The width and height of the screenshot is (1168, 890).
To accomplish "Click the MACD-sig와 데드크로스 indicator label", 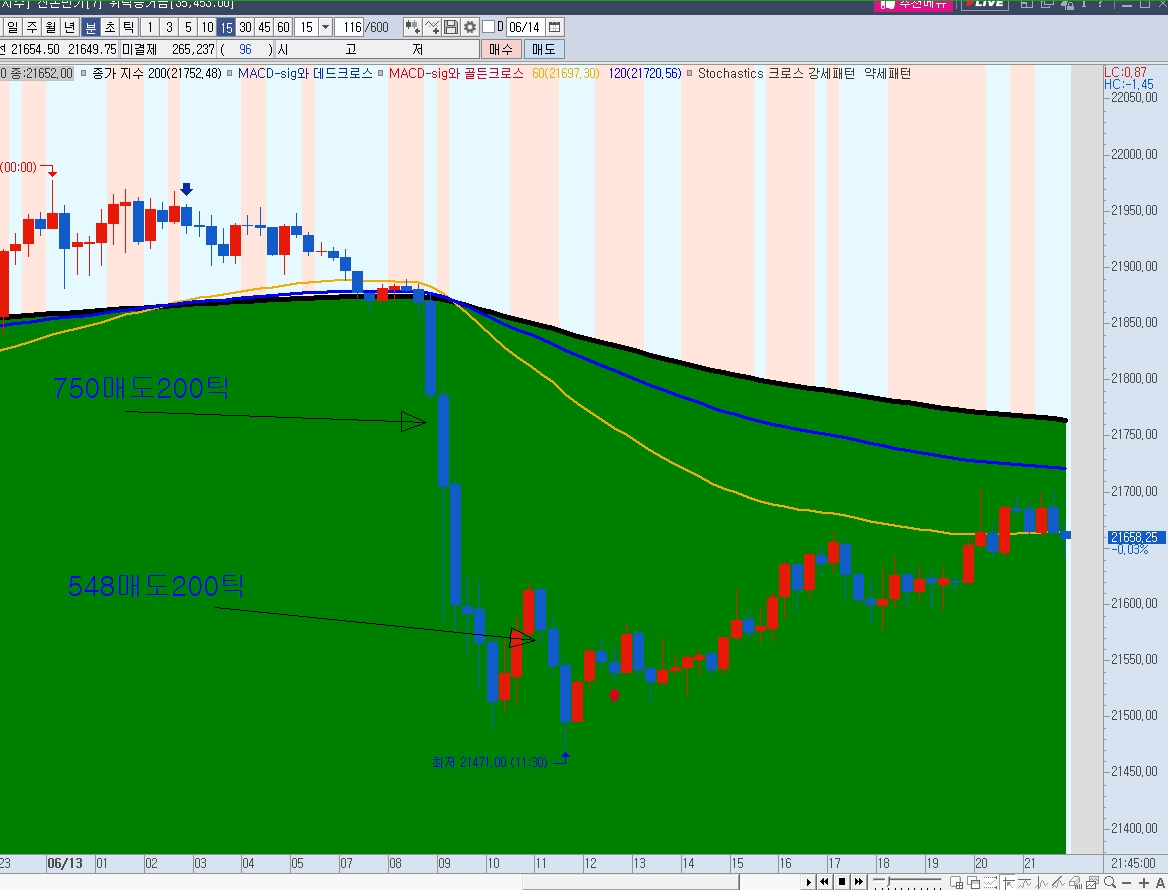I will point(305,73).
